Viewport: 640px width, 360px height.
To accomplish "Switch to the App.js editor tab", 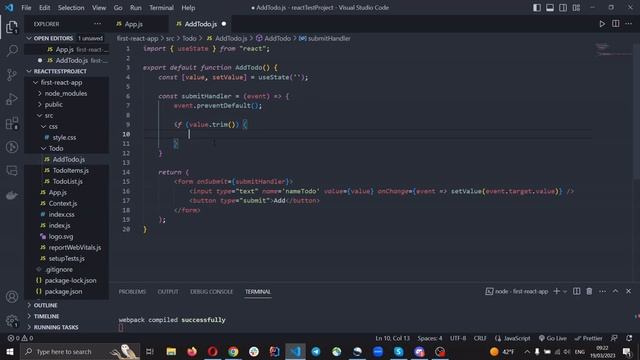I will click(133, 24).
